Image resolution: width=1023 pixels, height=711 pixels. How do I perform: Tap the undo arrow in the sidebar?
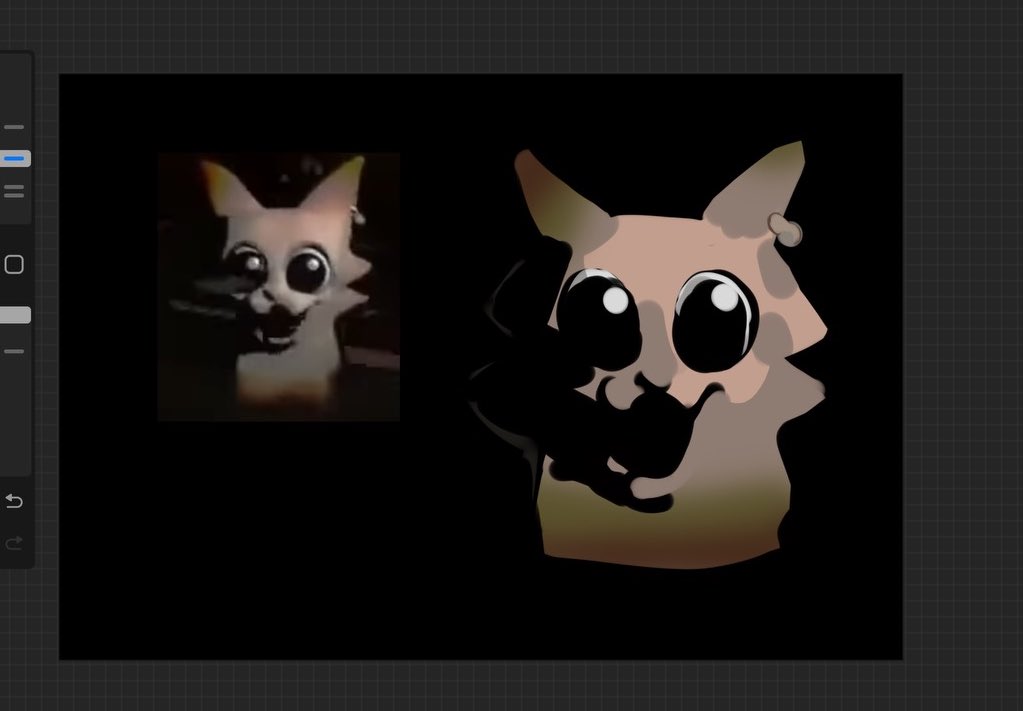[x=14, y=501]
